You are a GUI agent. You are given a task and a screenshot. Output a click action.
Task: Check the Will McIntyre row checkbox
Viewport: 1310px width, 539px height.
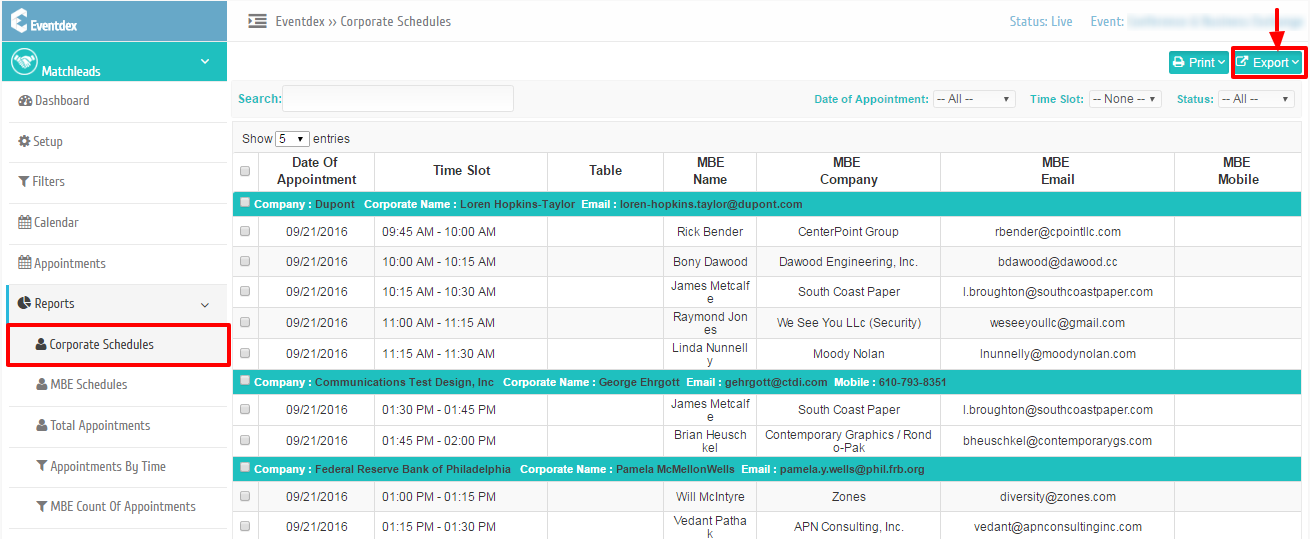tap(245, 497)
